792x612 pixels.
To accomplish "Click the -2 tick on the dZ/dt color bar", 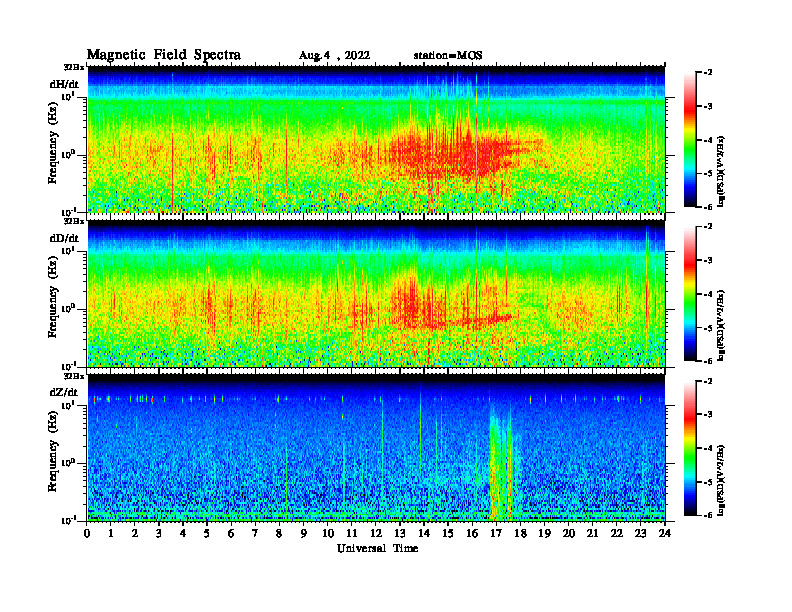I will tap(709, 382).
